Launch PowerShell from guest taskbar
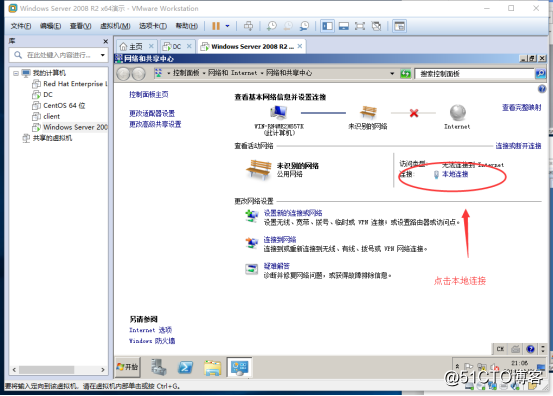 [186, 367]
